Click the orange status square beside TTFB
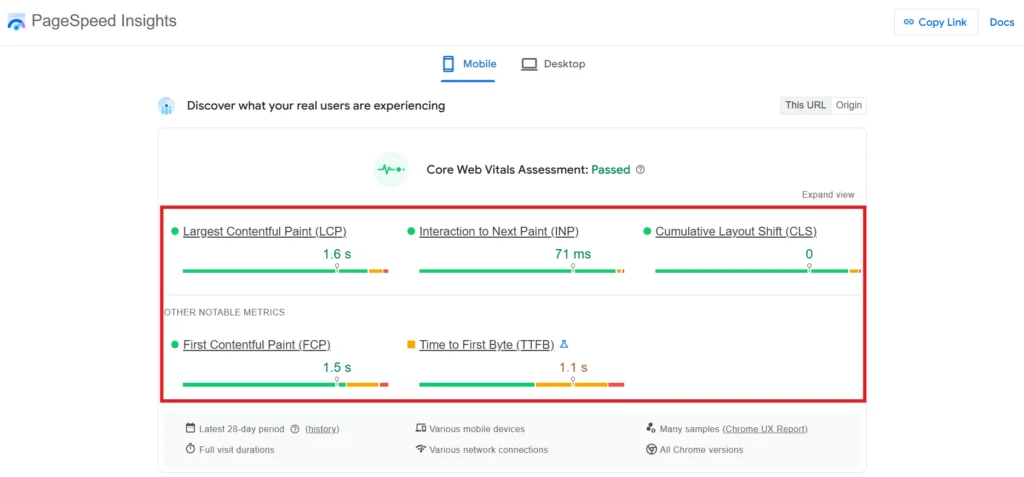This screenshot has height=477, width=1024. coord(411,344)
